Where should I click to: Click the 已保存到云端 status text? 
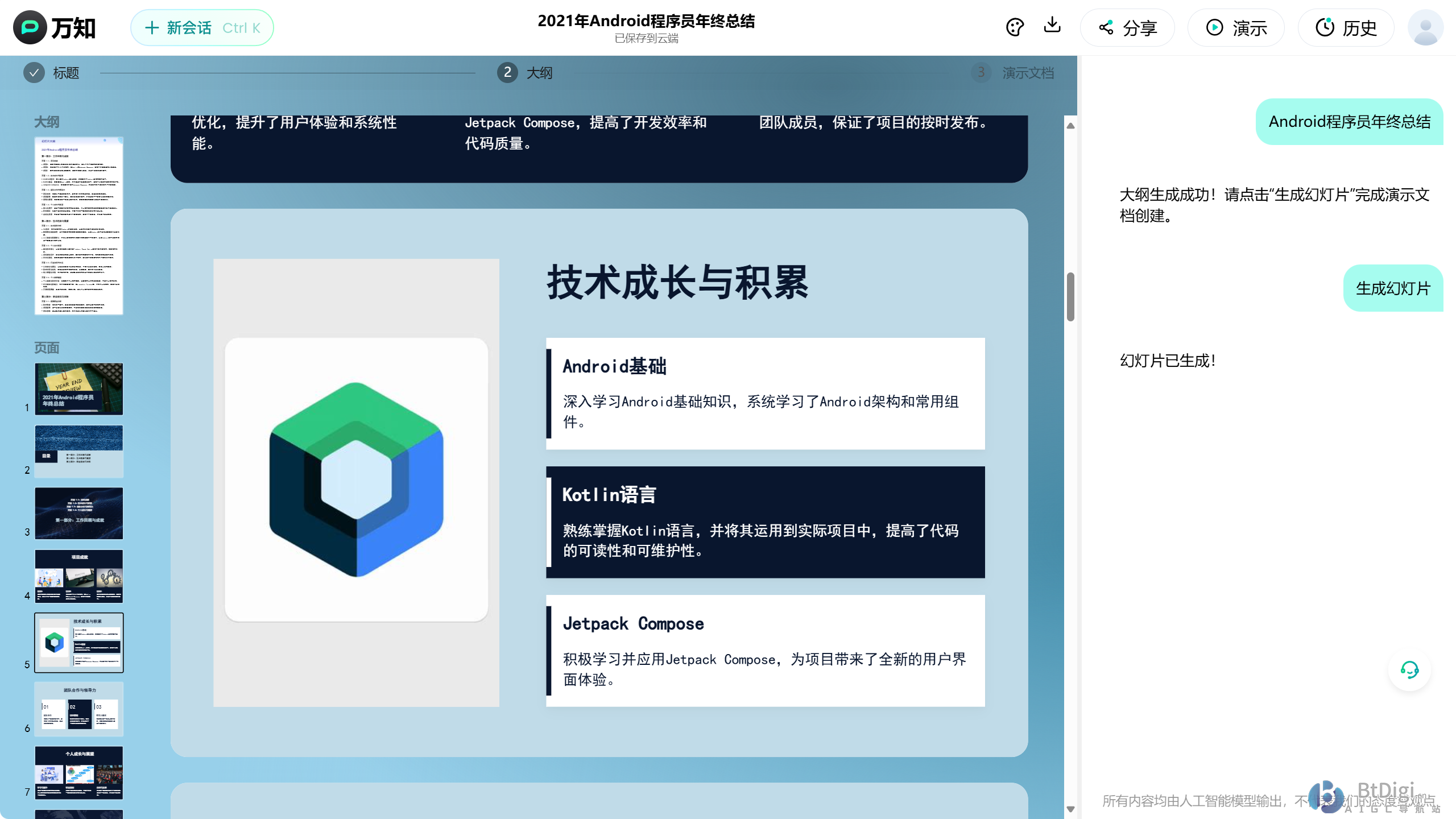[x=646, y=38]
